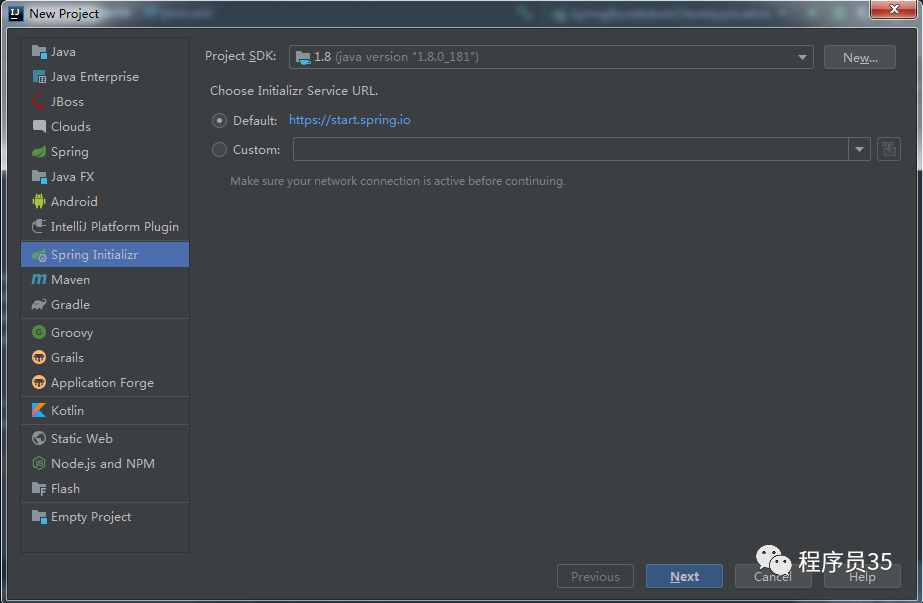
Task: Select JBoss label in project list
Action: click(x=67, y=102)
